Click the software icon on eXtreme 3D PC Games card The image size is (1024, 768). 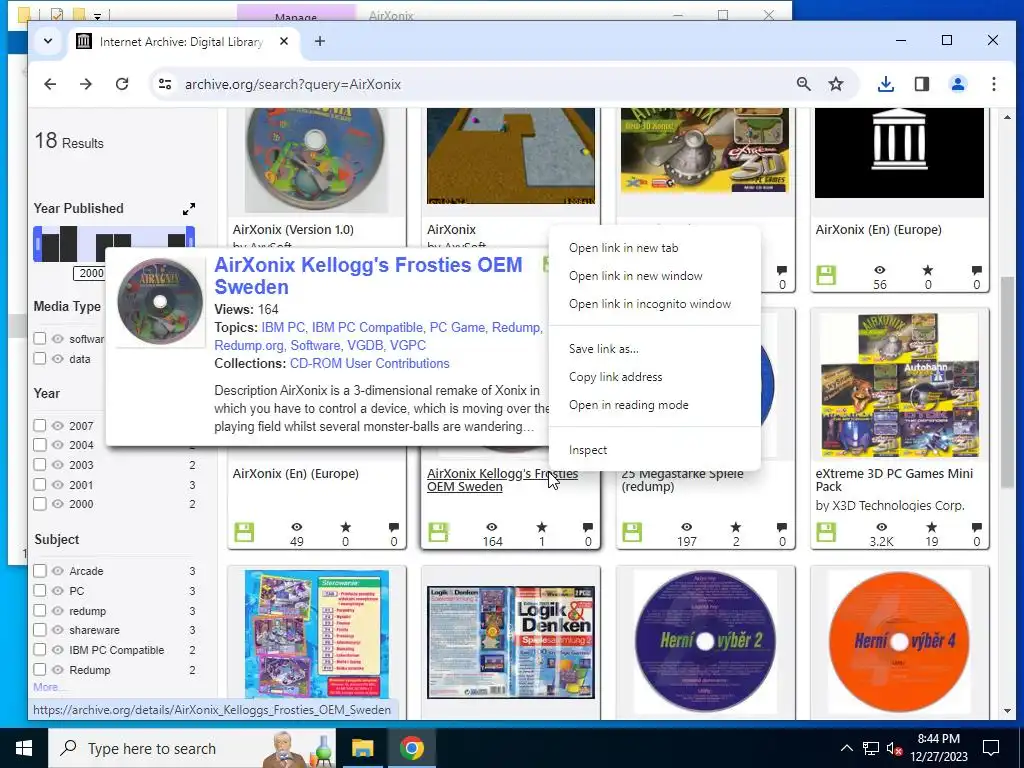[826, 532]
